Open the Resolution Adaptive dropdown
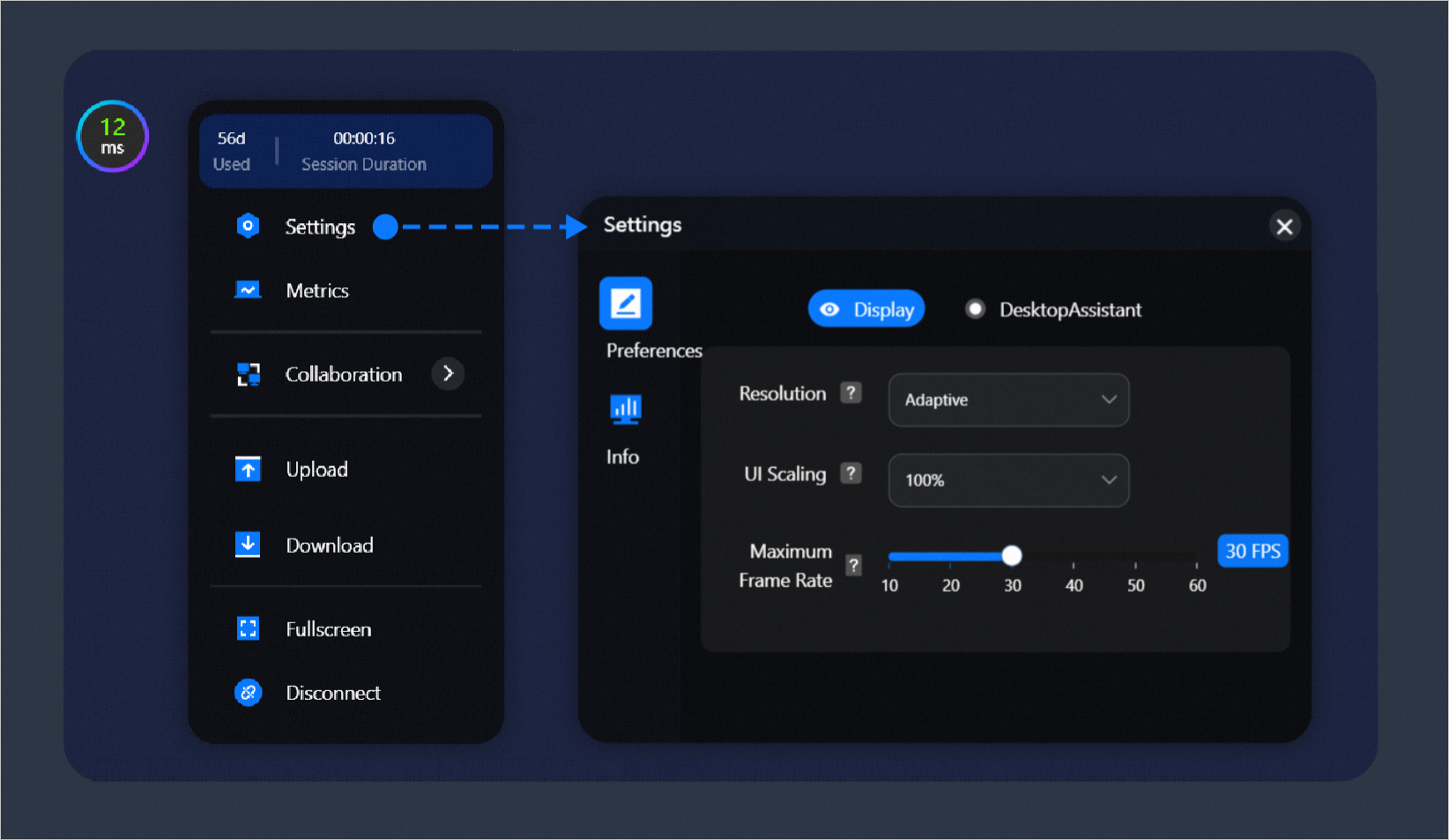The width and height of the screenshot is (1449, 840). click(1008, 400)
